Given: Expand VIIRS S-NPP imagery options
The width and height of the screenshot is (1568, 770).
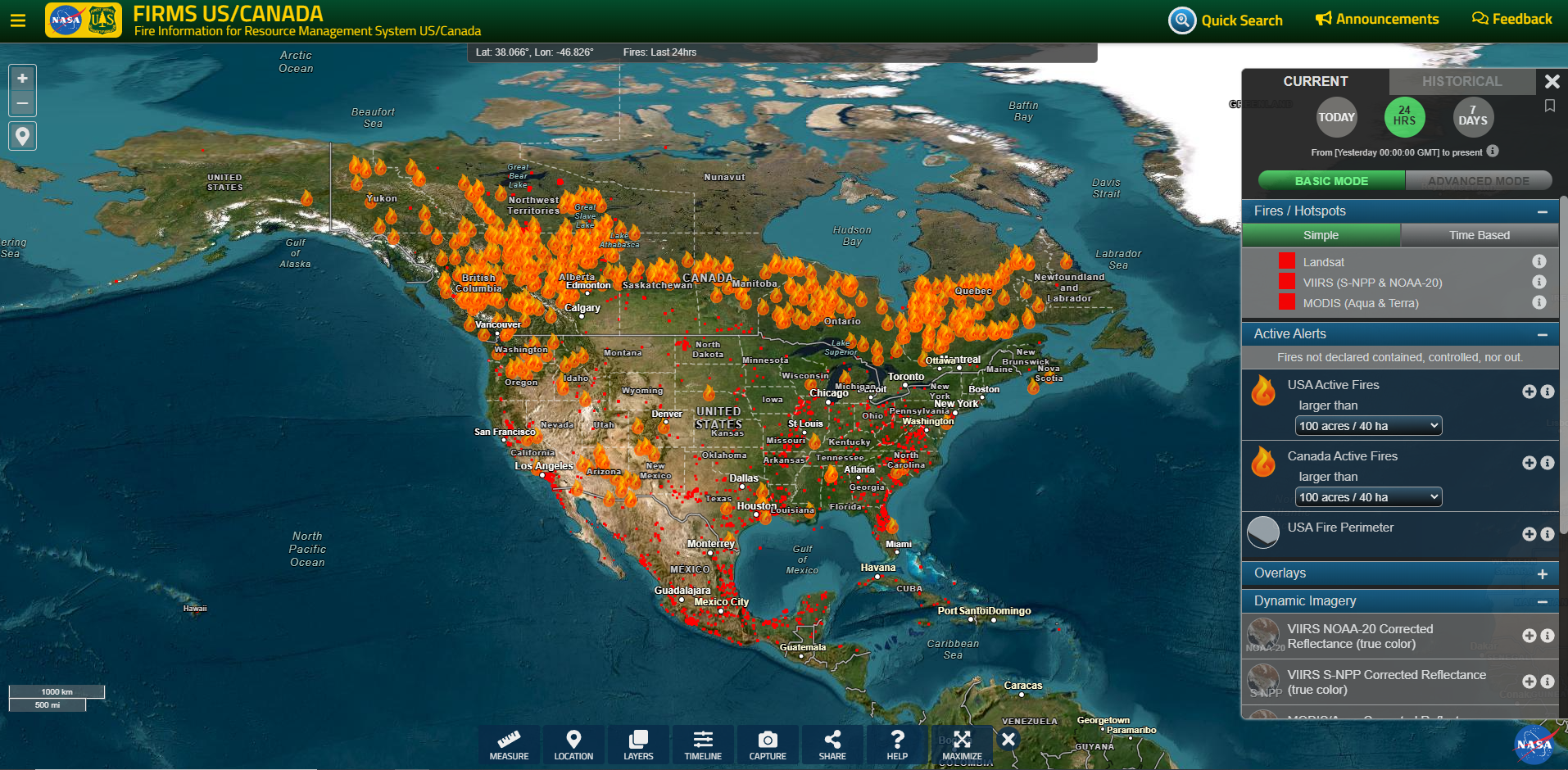Looking at the screenshot, I should pos(1529,682).
